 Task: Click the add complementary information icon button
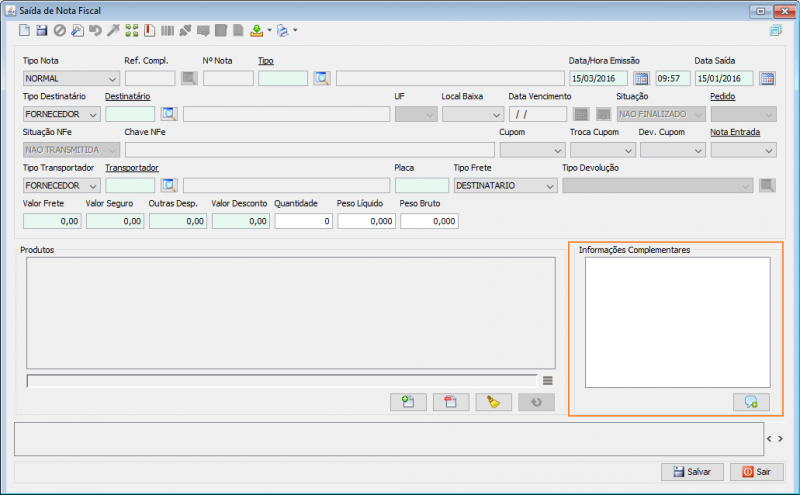[x=751, y=402]
